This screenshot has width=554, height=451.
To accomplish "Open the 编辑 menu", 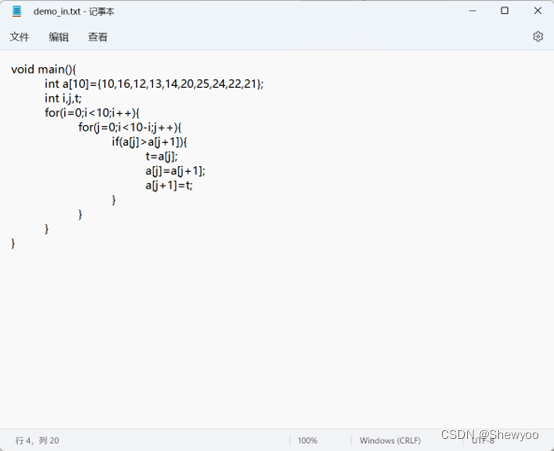I will (x=59, y=37).
